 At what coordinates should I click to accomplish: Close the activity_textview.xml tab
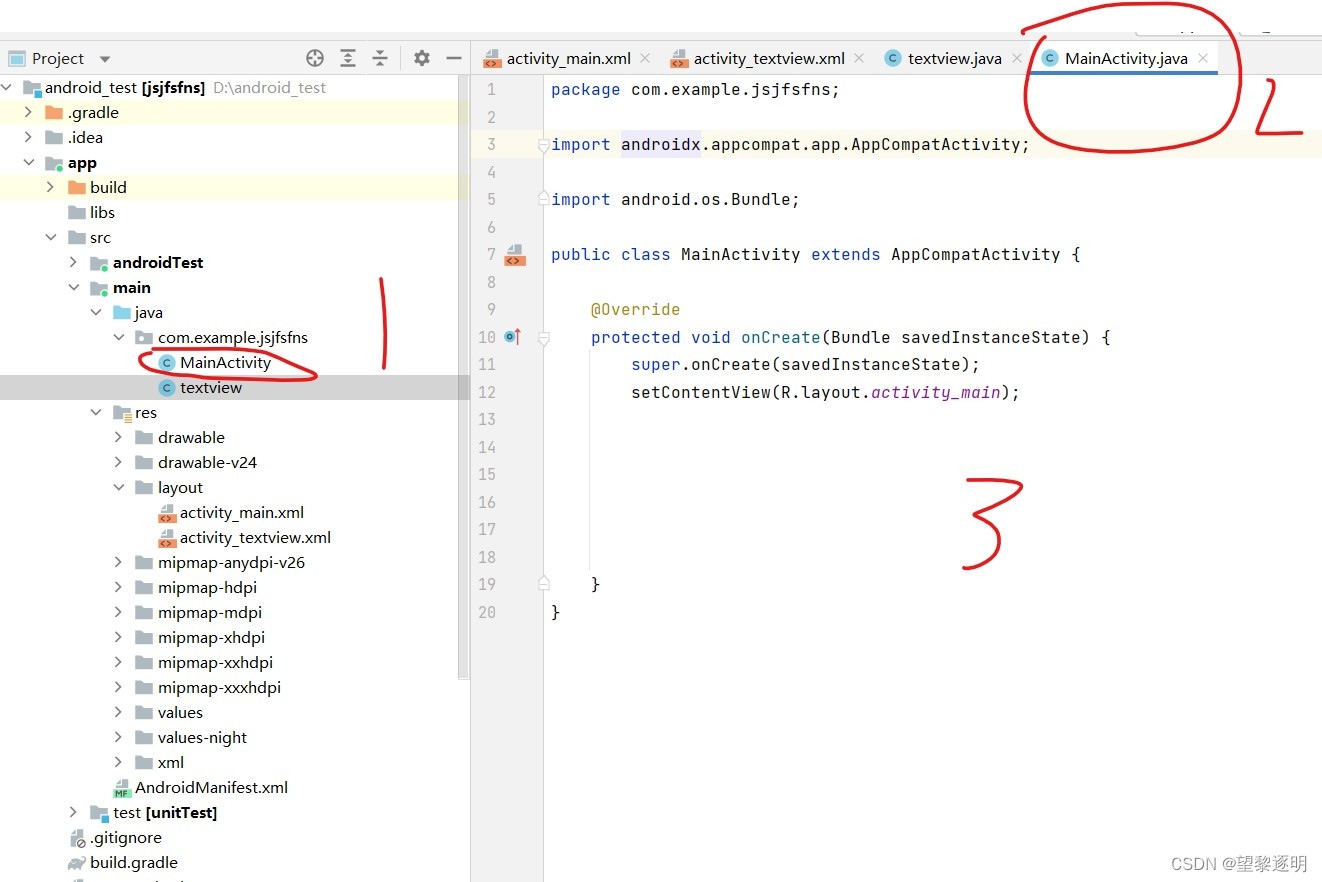pos(859,58)
